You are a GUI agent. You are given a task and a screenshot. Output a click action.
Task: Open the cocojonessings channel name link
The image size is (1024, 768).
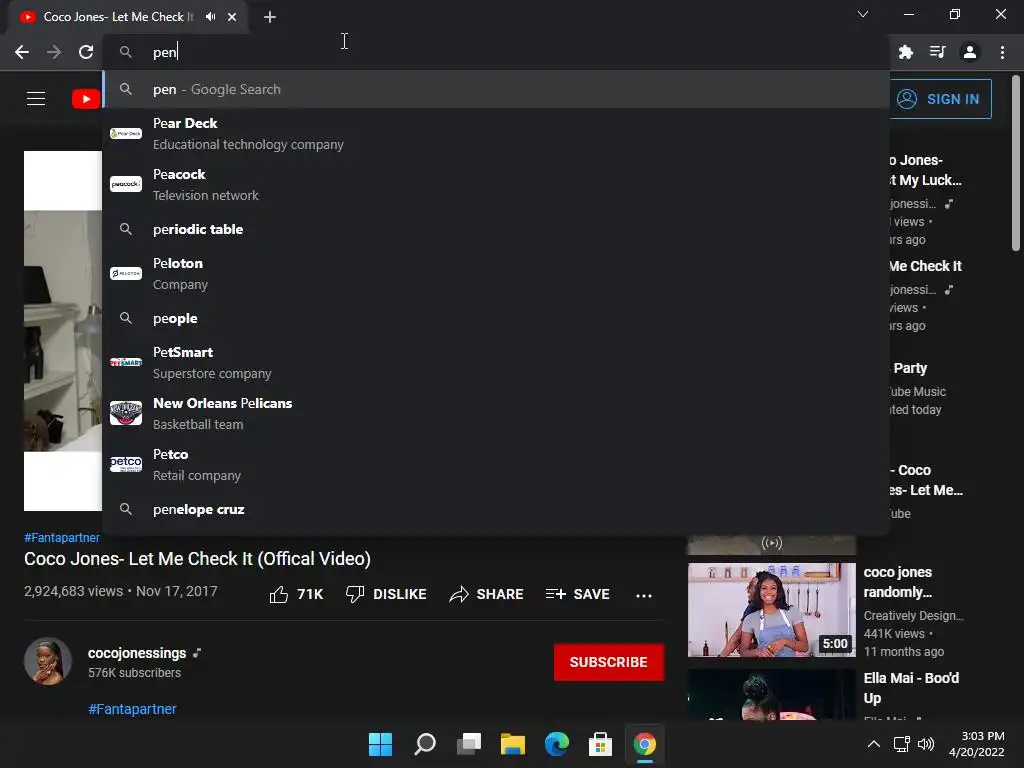[137, 653]
